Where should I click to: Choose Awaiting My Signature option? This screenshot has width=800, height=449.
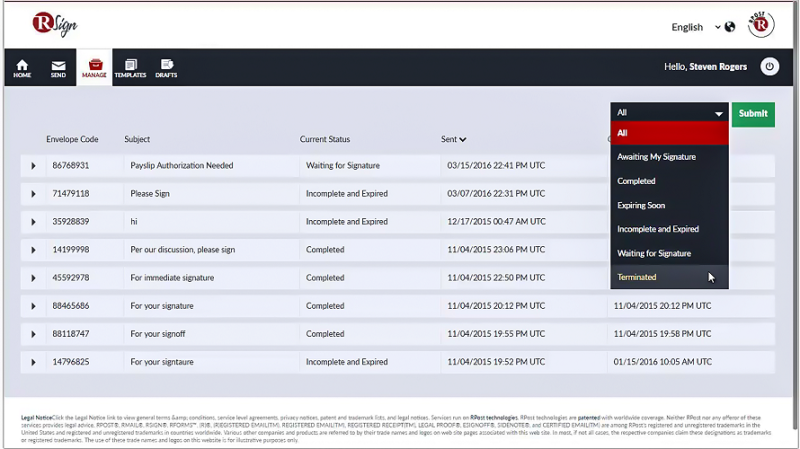coord(669,157)
